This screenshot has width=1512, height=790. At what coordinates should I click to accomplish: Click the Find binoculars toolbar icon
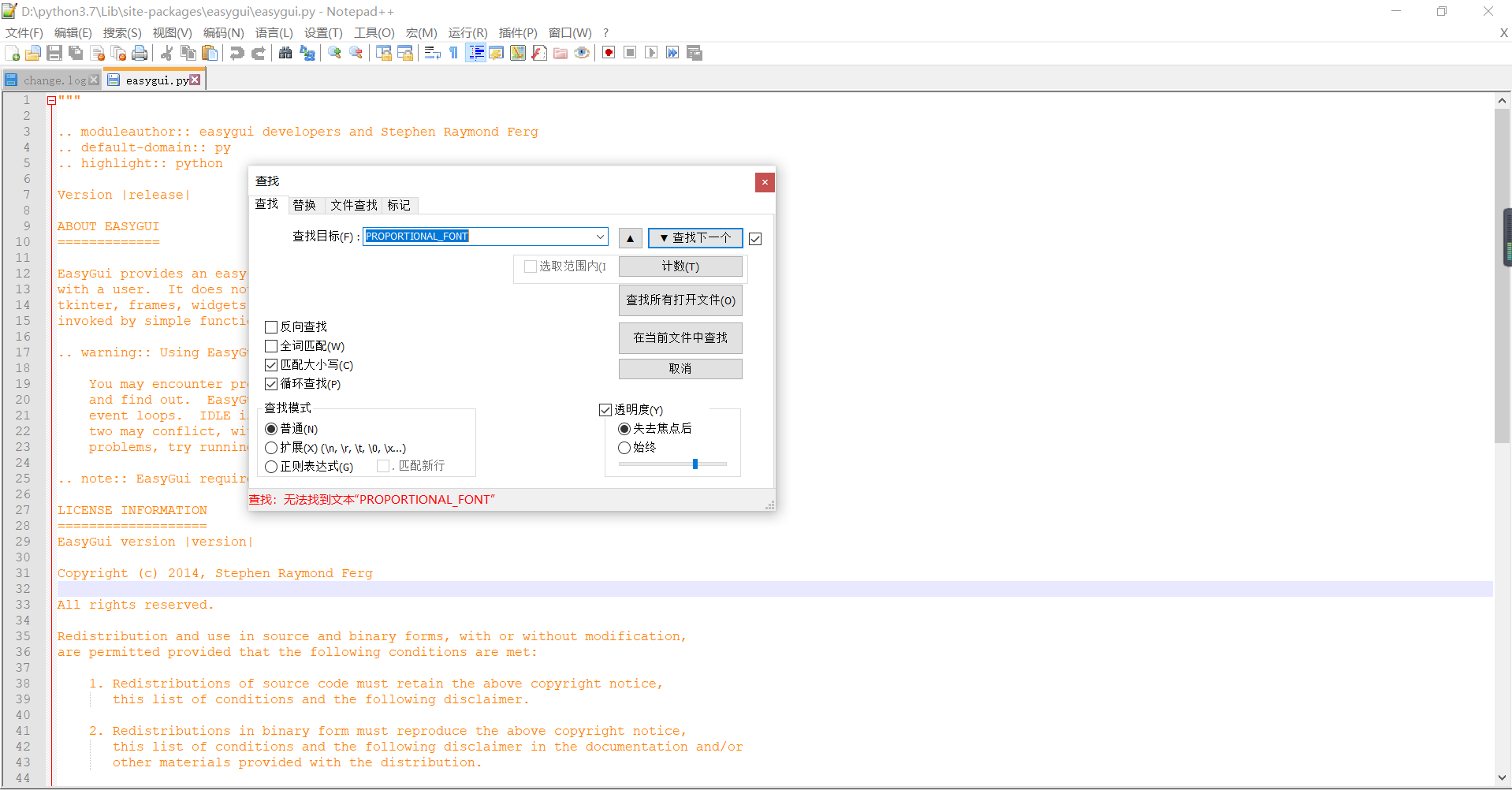click(x=285, y=53)
